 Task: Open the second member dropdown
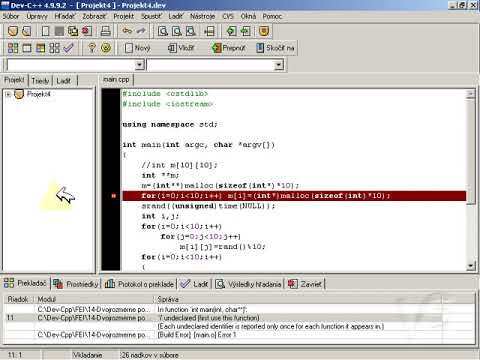pyautogui.click(x=279, y=65)
